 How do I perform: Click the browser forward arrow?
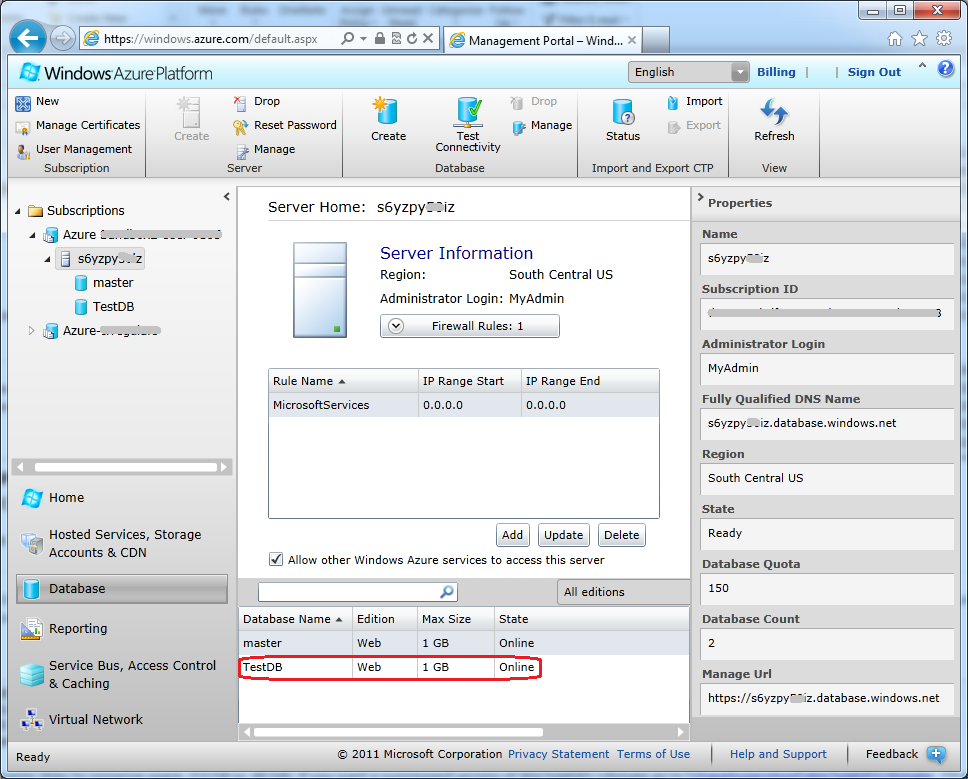pyautogui.click(x=62, y=38)
